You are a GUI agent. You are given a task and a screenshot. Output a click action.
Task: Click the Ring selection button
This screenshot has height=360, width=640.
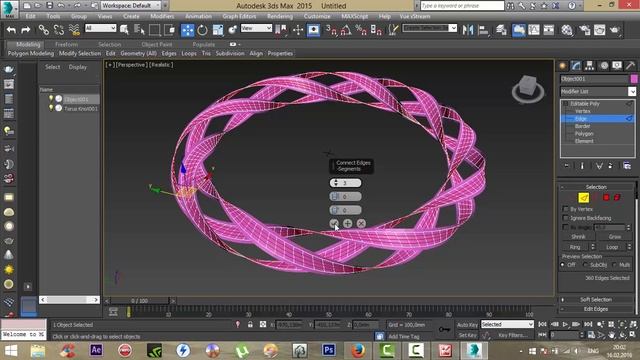575,247
